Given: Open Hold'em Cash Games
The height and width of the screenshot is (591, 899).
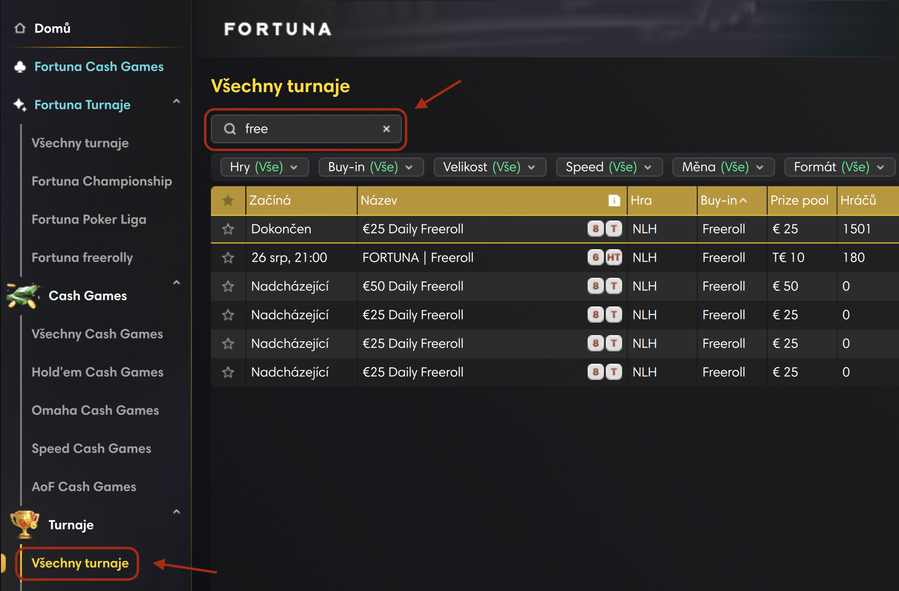Looking at the screenshot, I should 97,372.
